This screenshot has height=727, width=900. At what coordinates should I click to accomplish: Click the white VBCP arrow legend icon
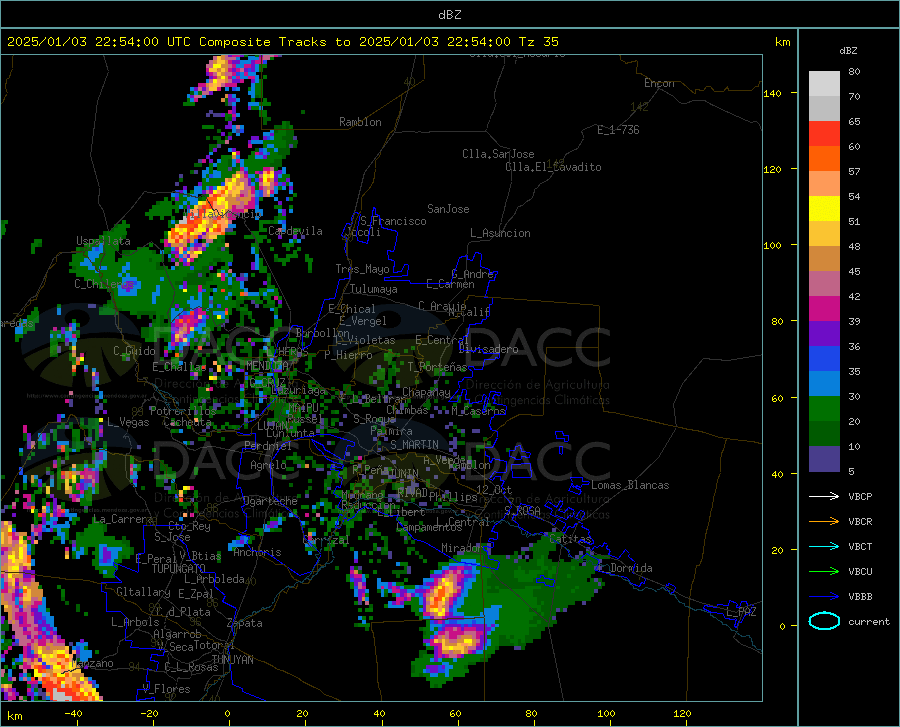(824, 496)
